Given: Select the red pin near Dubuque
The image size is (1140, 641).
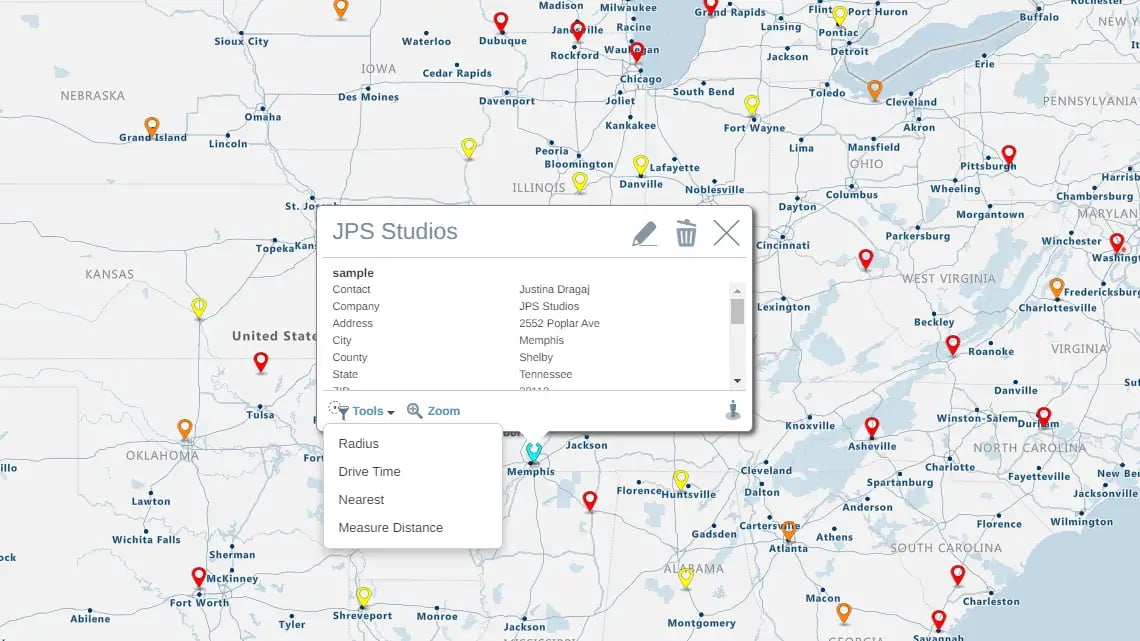Looking at the screenshot, I should [x=501, y=23].
